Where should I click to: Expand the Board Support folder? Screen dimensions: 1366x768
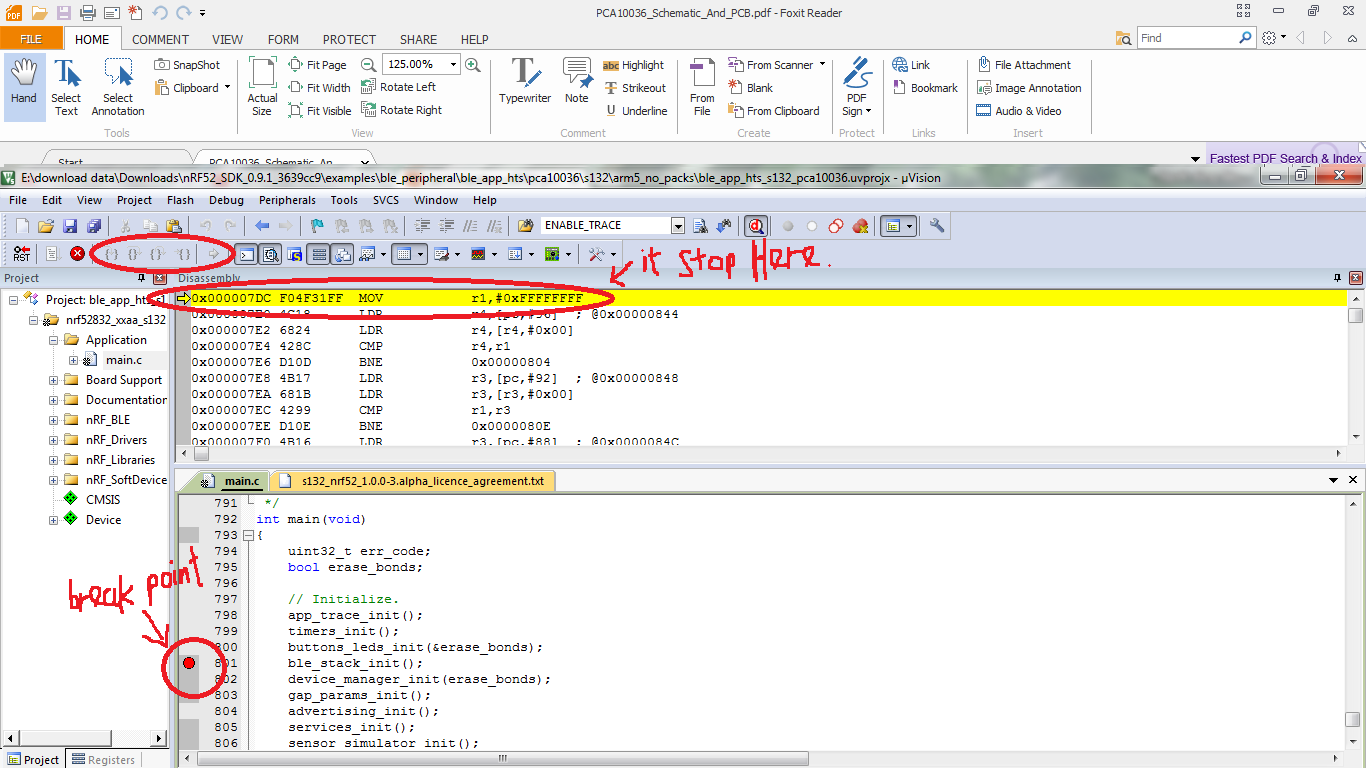point(54,380)
